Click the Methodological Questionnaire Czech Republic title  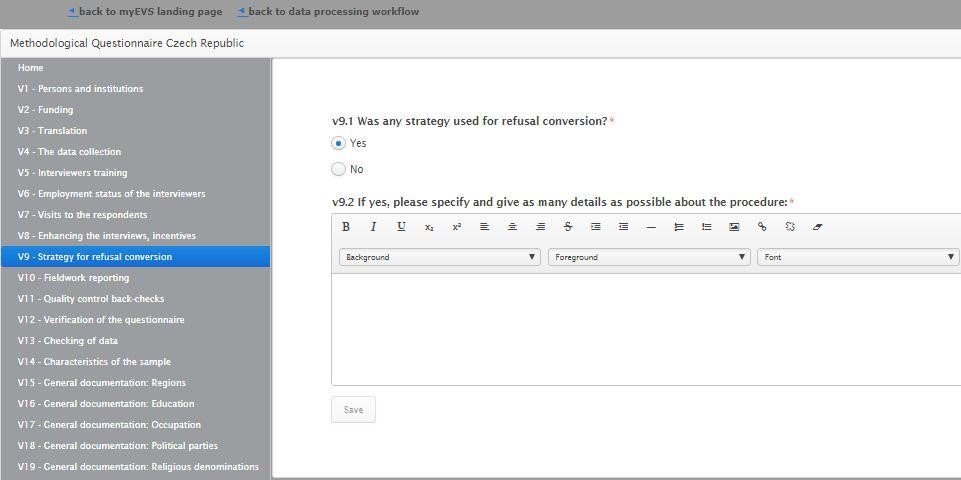pos(127,44)
